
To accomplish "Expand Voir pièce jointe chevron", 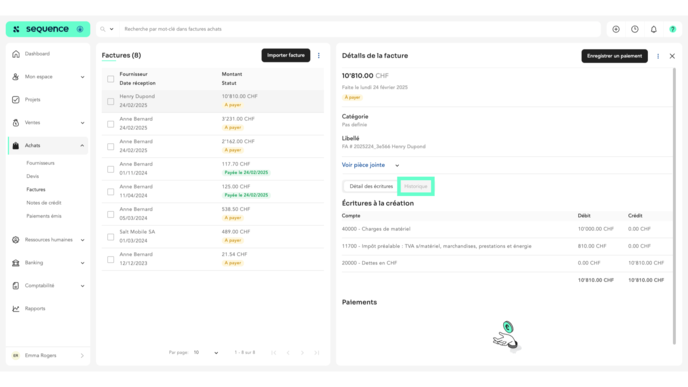I will (x=397, y=165).
